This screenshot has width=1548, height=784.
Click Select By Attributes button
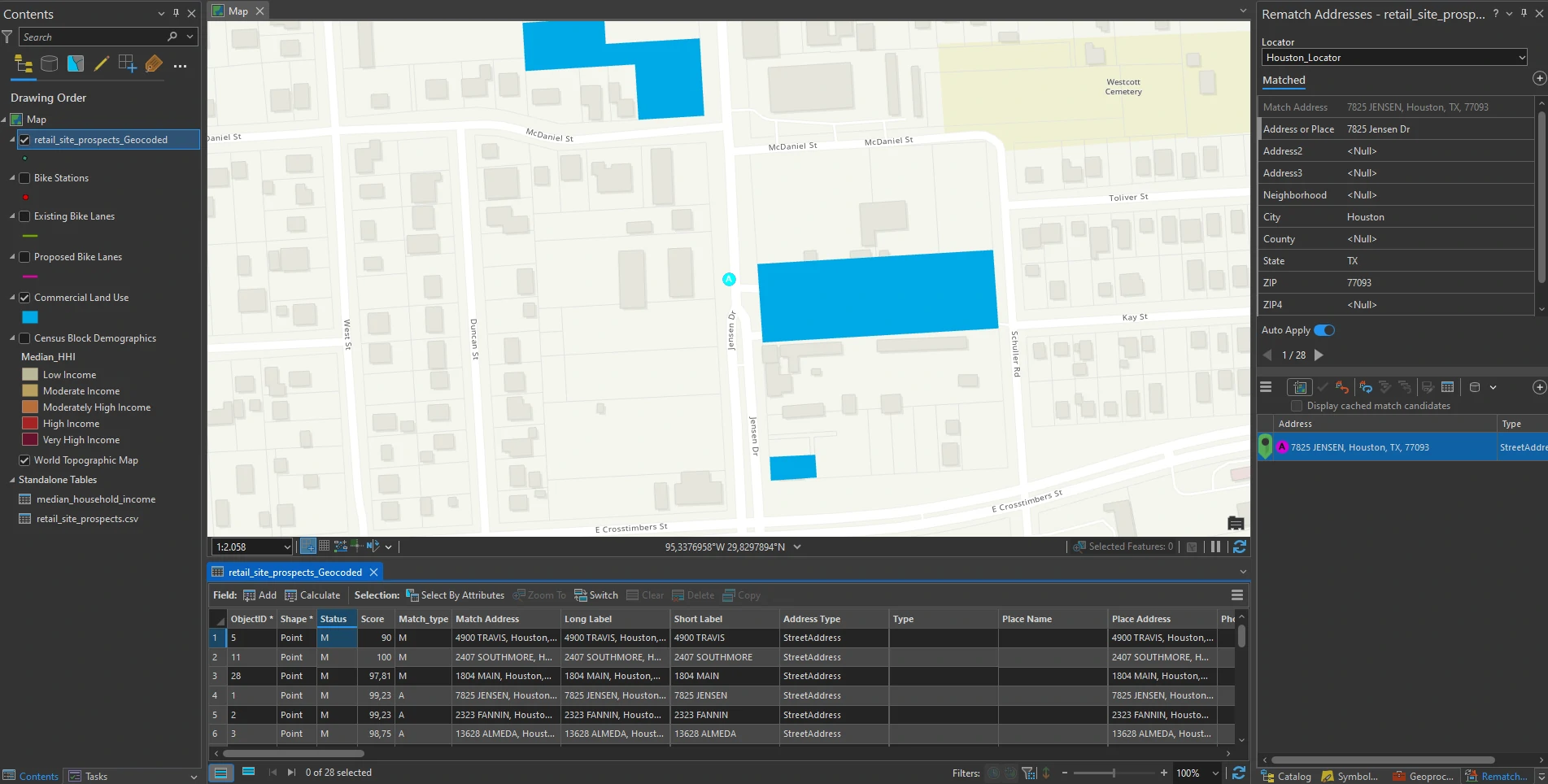(456, 595)
